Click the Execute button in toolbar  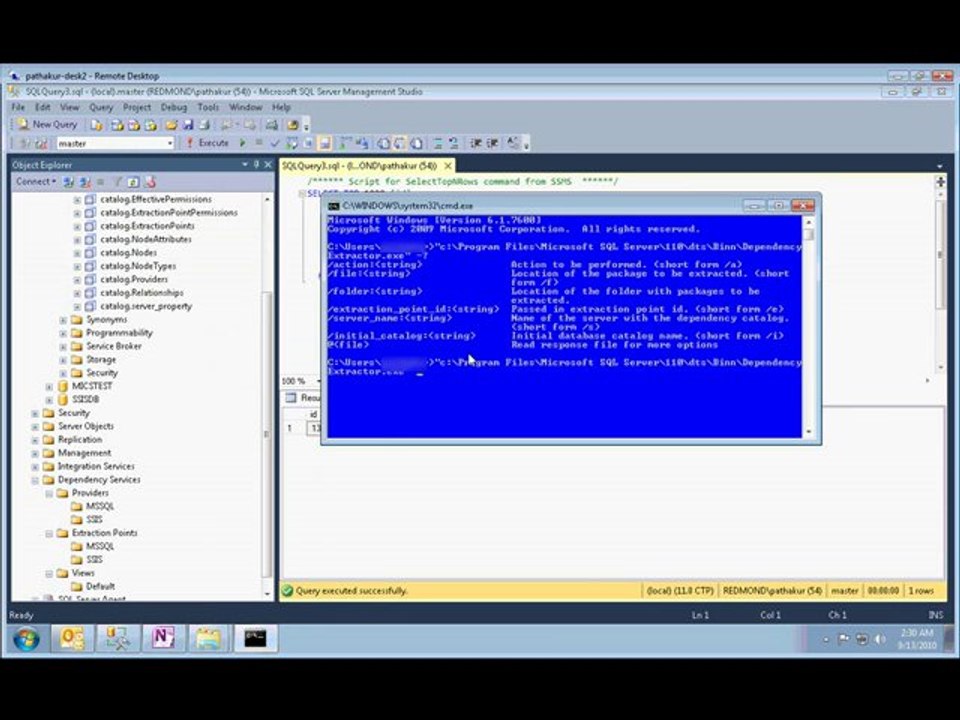pos(208,143)
